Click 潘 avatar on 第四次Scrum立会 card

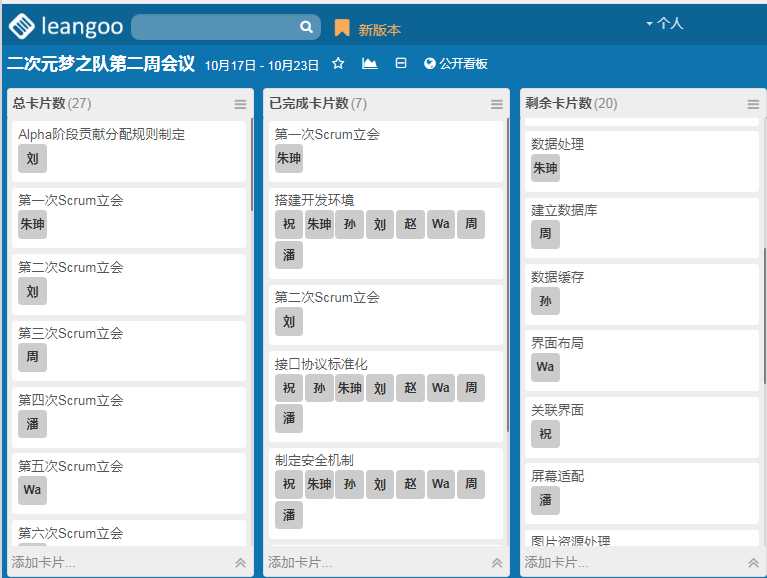[32, 424]
